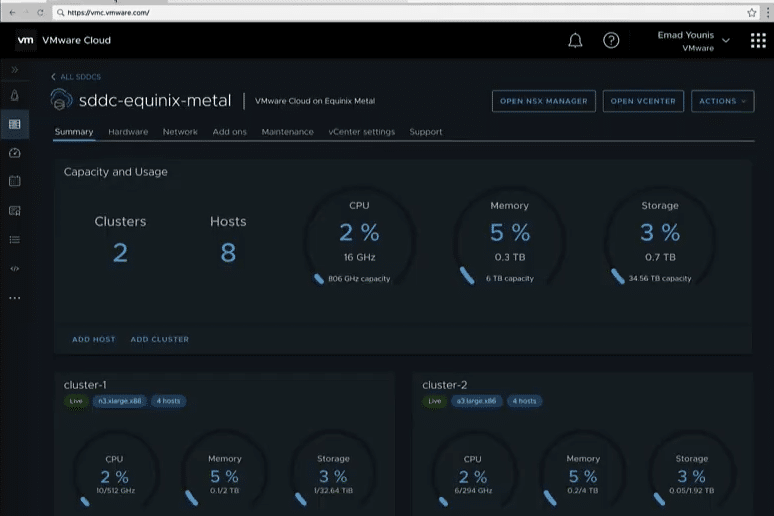The width and height of the screenshot is (774, 516).
Task: Click OPEN VCENTER button
Action: click(x=643, y=101)
